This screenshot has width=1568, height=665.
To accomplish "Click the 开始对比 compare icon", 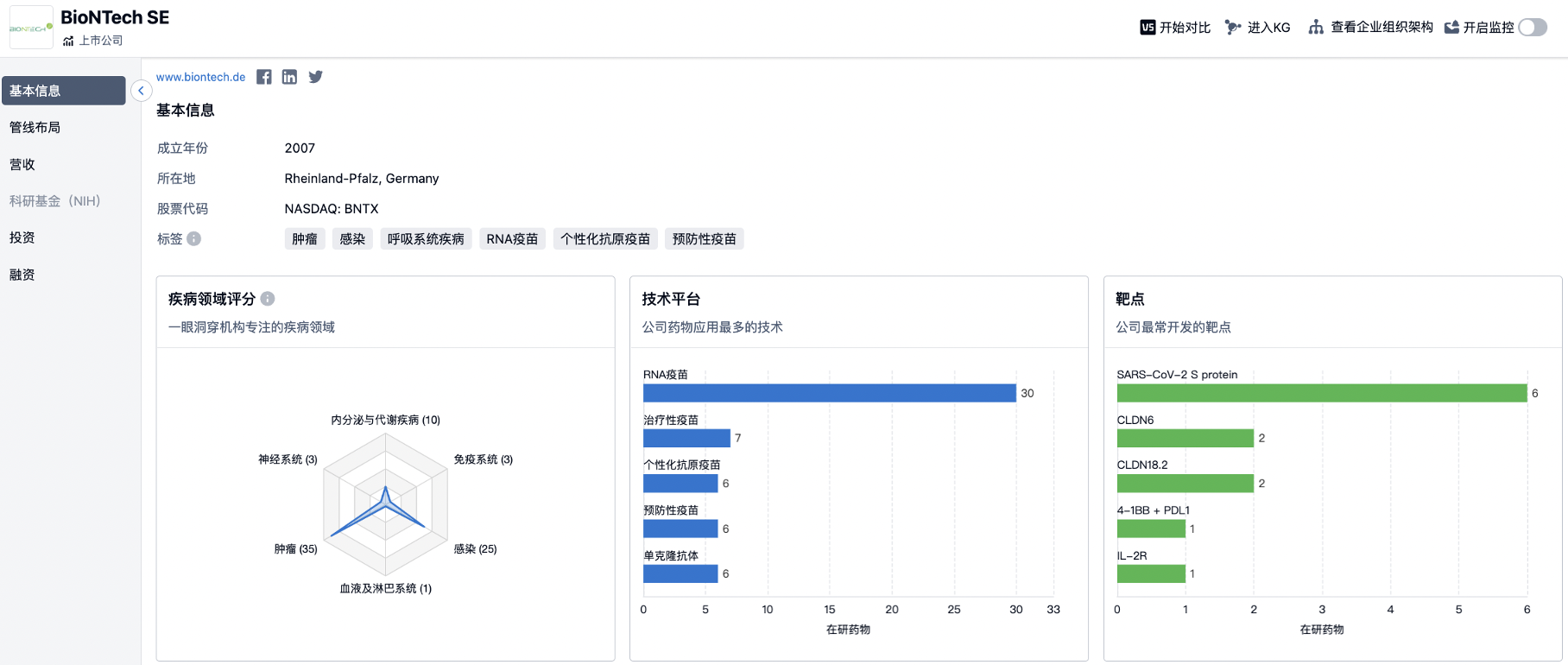I will 1148,28.
